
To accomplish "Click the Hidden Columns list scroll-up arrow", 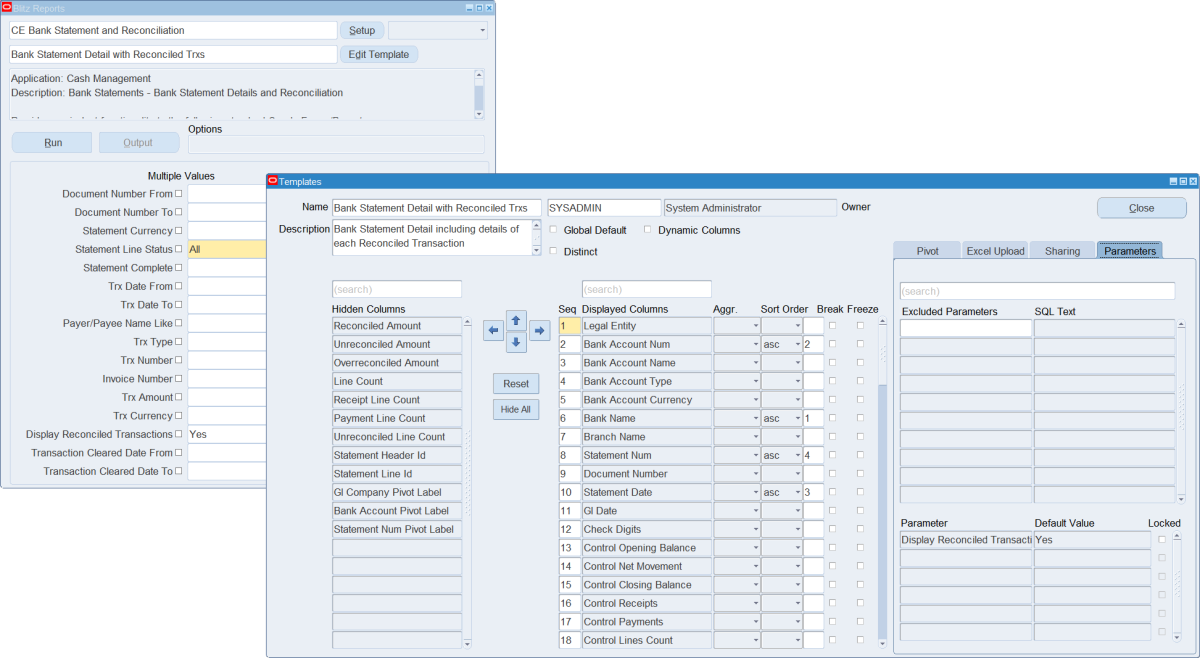I will (x=467, y=323).
